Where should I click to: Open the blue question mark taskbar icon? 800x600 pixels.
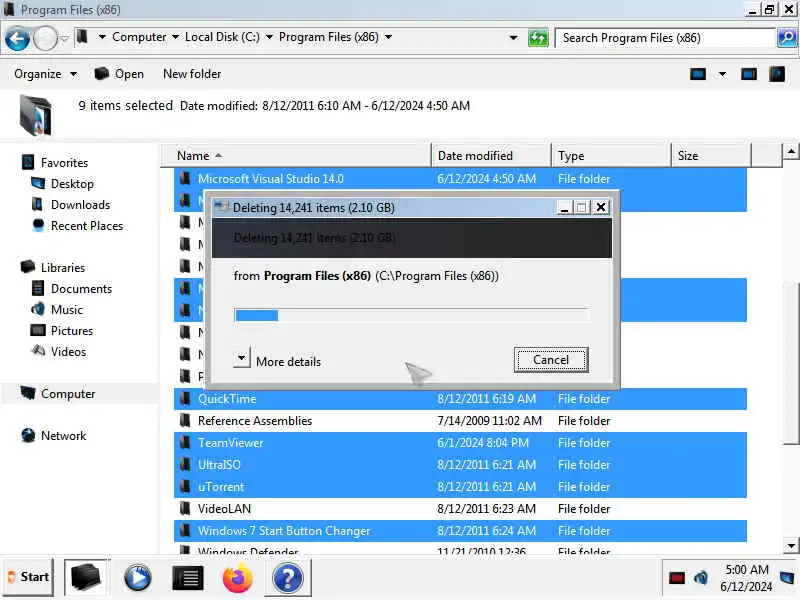(x=288, y=578)
